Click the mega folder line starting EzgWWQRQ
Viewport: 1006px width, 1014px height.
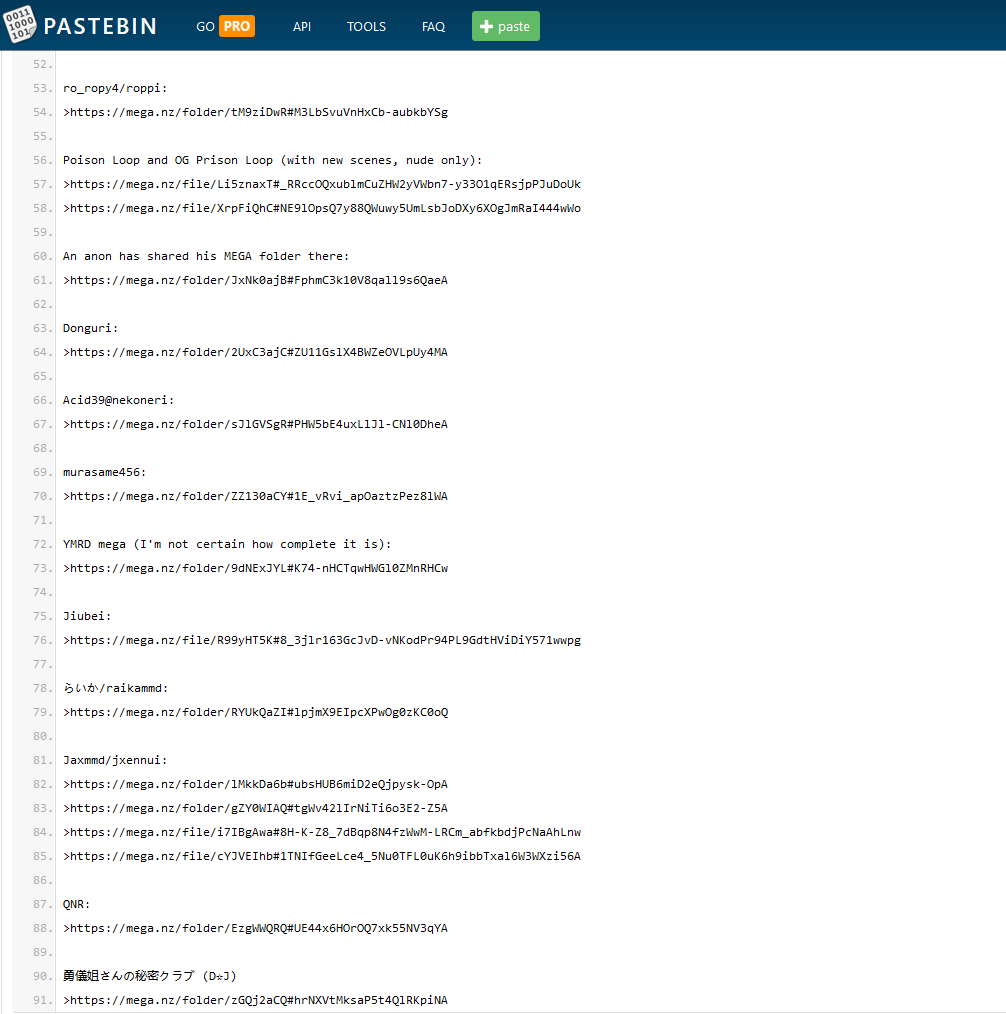(x=255, y=928)
